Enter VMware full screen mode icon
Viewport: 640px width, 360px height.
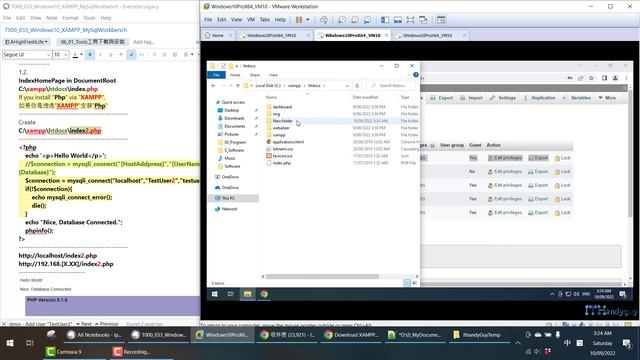click(x=410, y=20)
